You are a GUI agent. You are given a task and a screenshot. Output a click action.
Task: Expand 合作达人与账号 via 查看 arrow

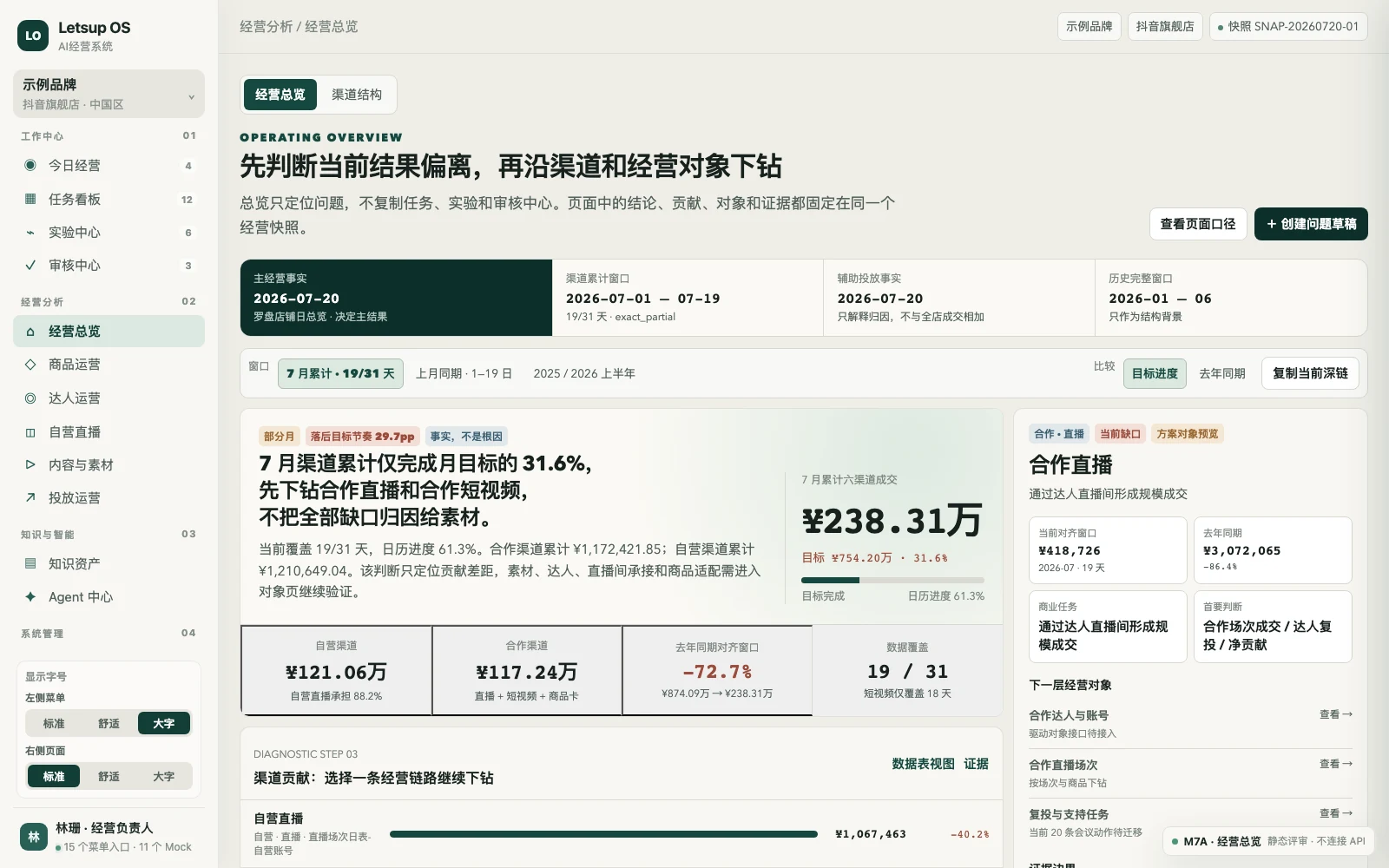click(x=1335, y=714)
